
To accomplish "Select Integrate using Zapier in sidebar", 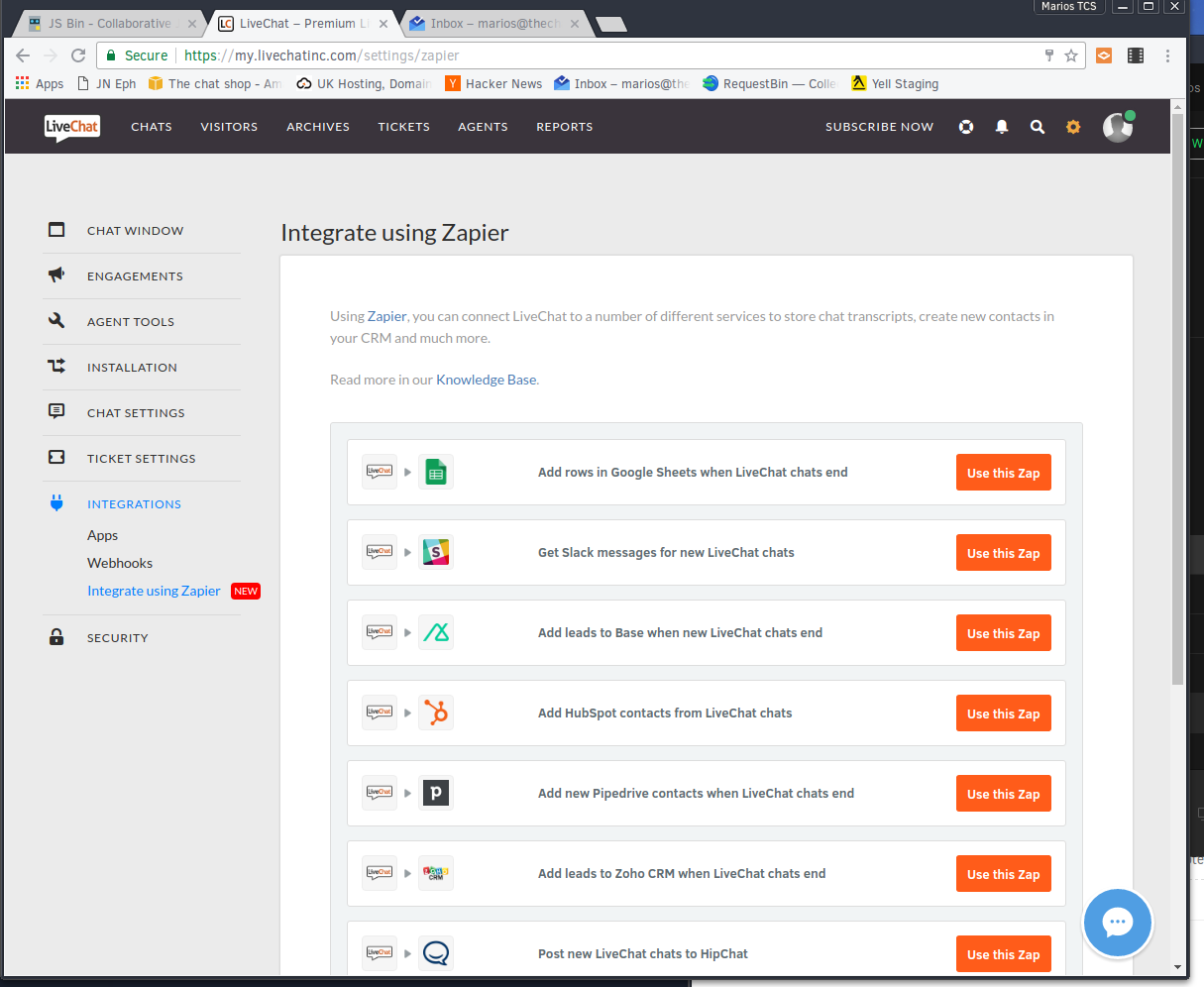I will (x=154, y=591).
